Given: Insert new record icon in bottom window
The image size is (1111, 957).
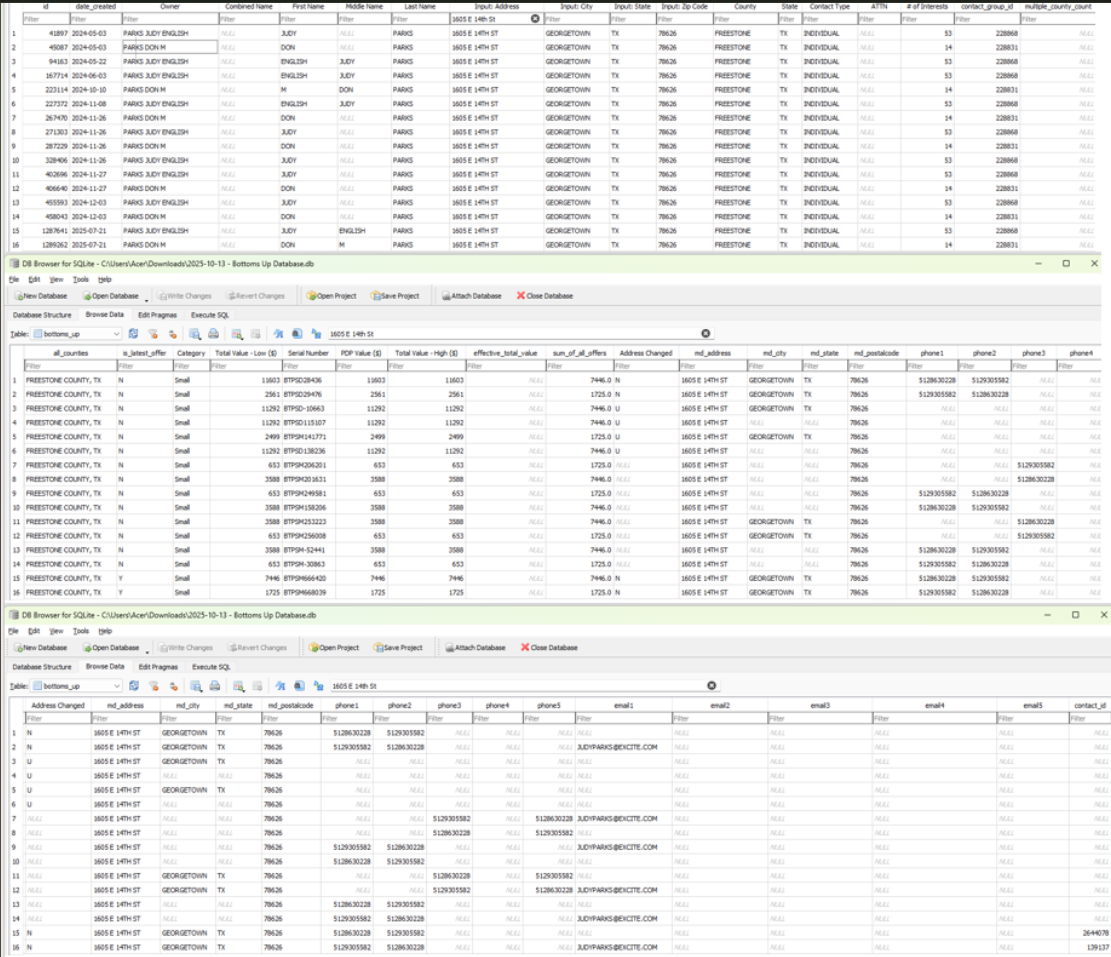Looking at the screenshot, I should pyautogui.click(x=238, y=686).
